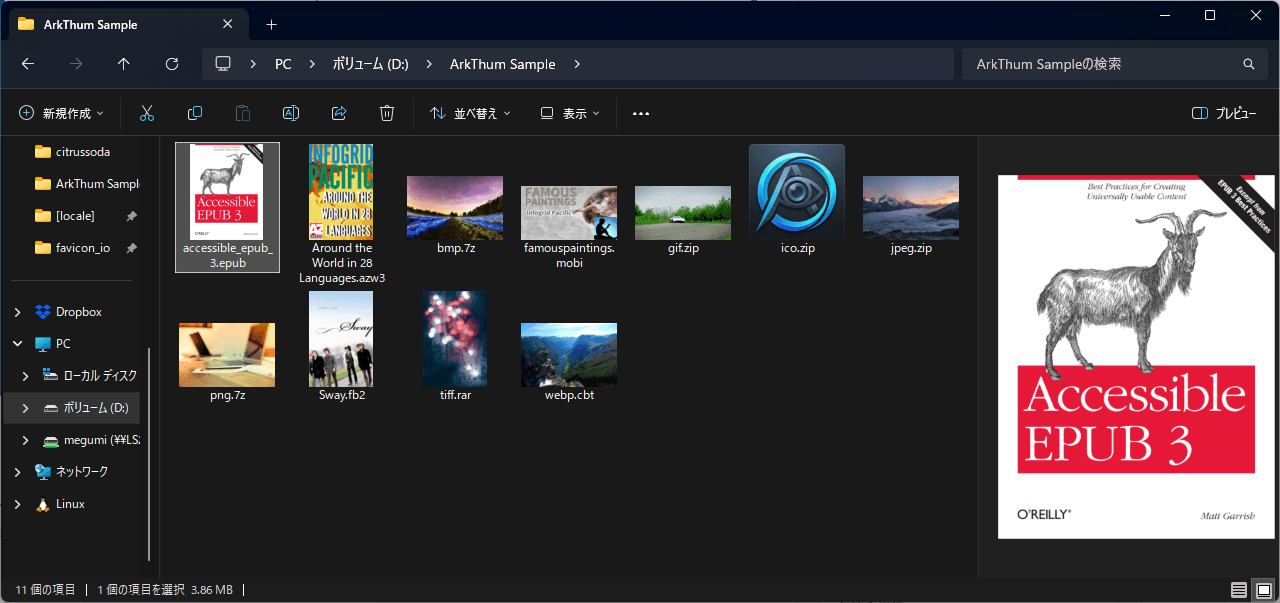Switch to details layout using the status bar icon
Image resolution: width=1280 pixels, height=603 pixels.
[1238, 589]
